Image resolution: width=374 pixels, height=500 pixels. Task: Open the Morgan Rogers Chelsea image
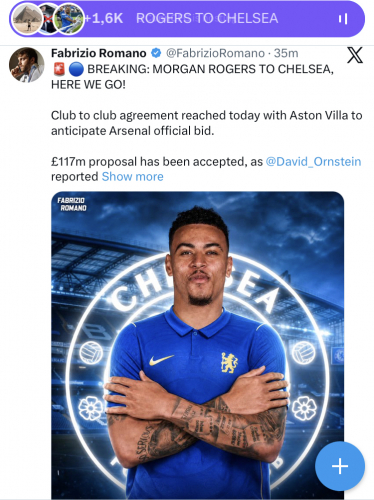(198, 345)
